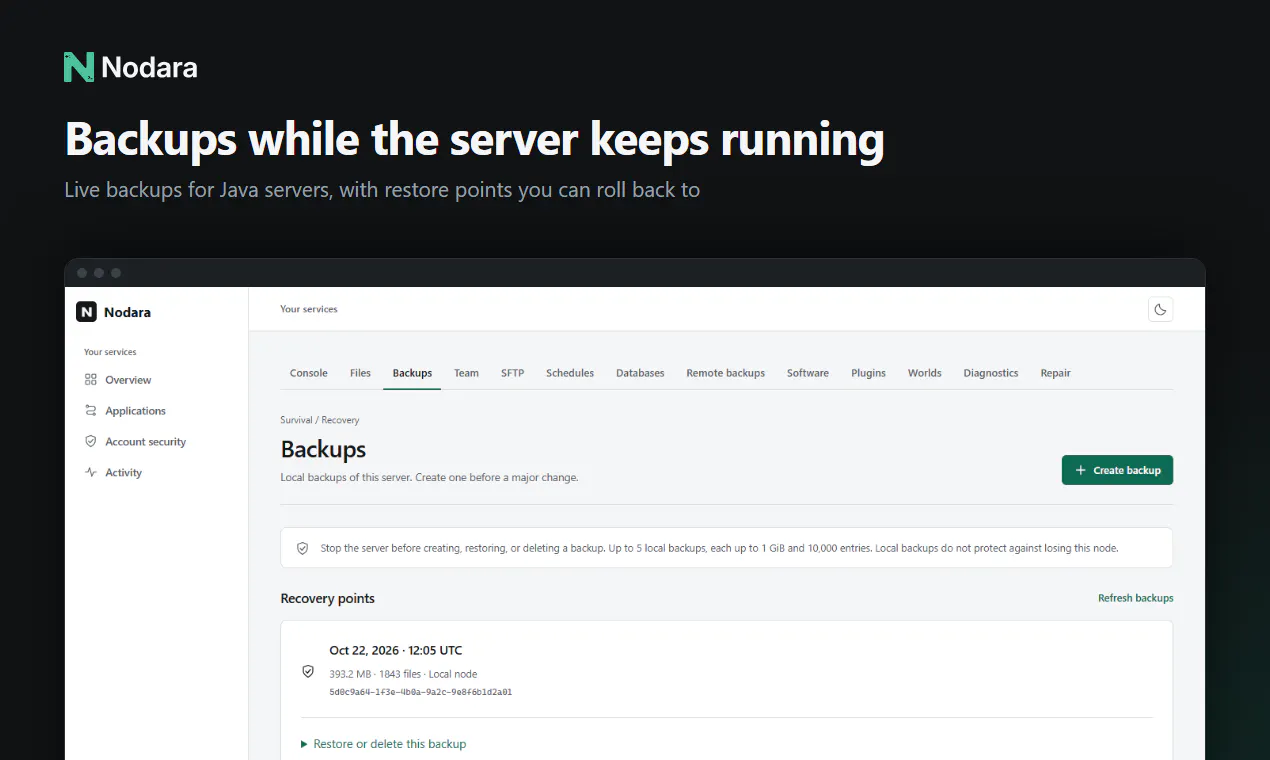Expand Restore or delete this backup
Viewport: 1270px width, 760px height.
tap(383, 744)
